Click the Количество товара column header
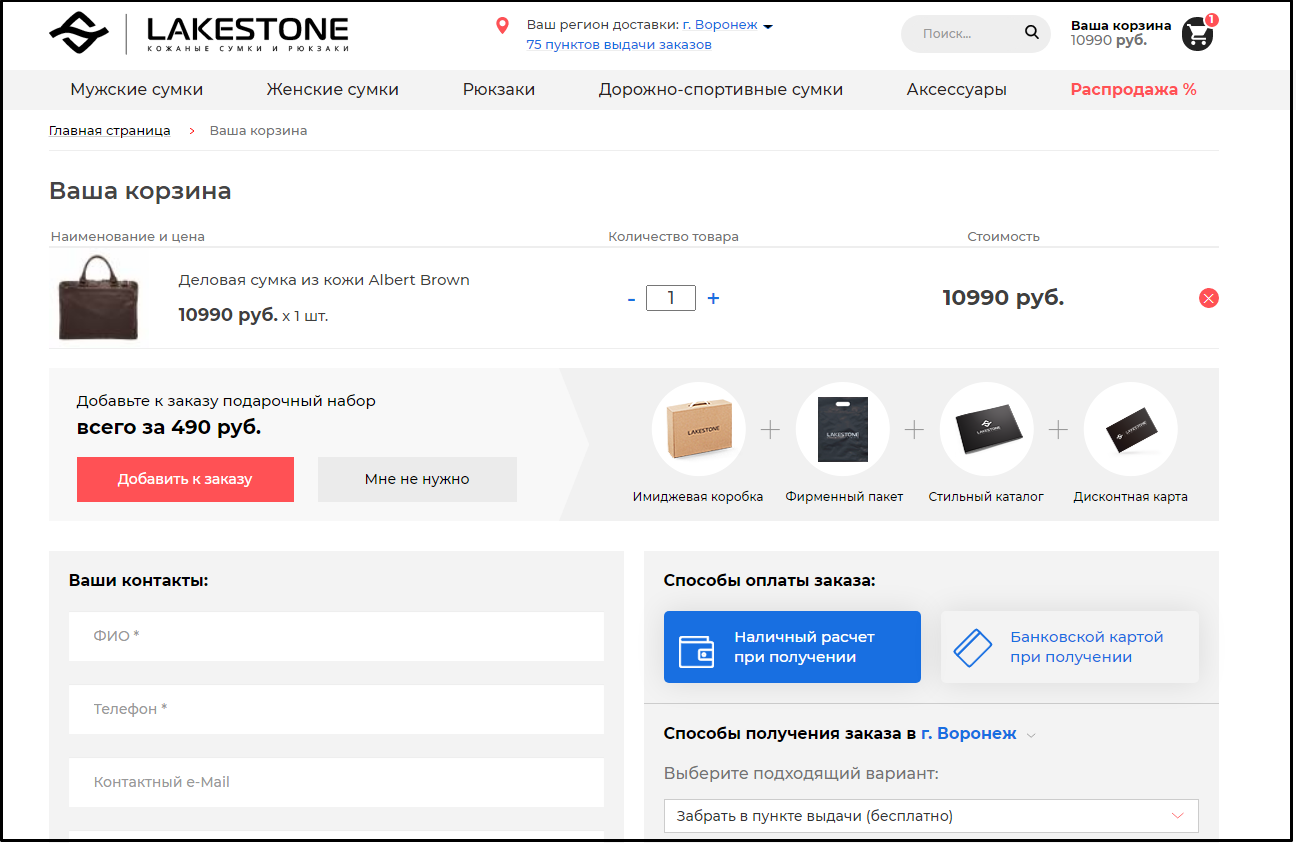Image resolution: width=1296 pixels, height=843 pixels. [x=673, y=237]
